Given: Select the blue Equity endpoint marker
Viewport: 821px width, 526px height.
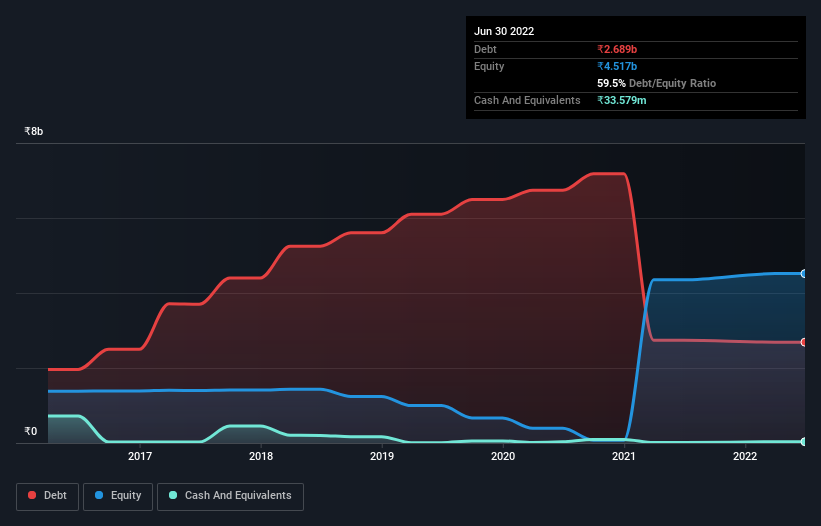Looking at the screenshot, I should [804, 274].
